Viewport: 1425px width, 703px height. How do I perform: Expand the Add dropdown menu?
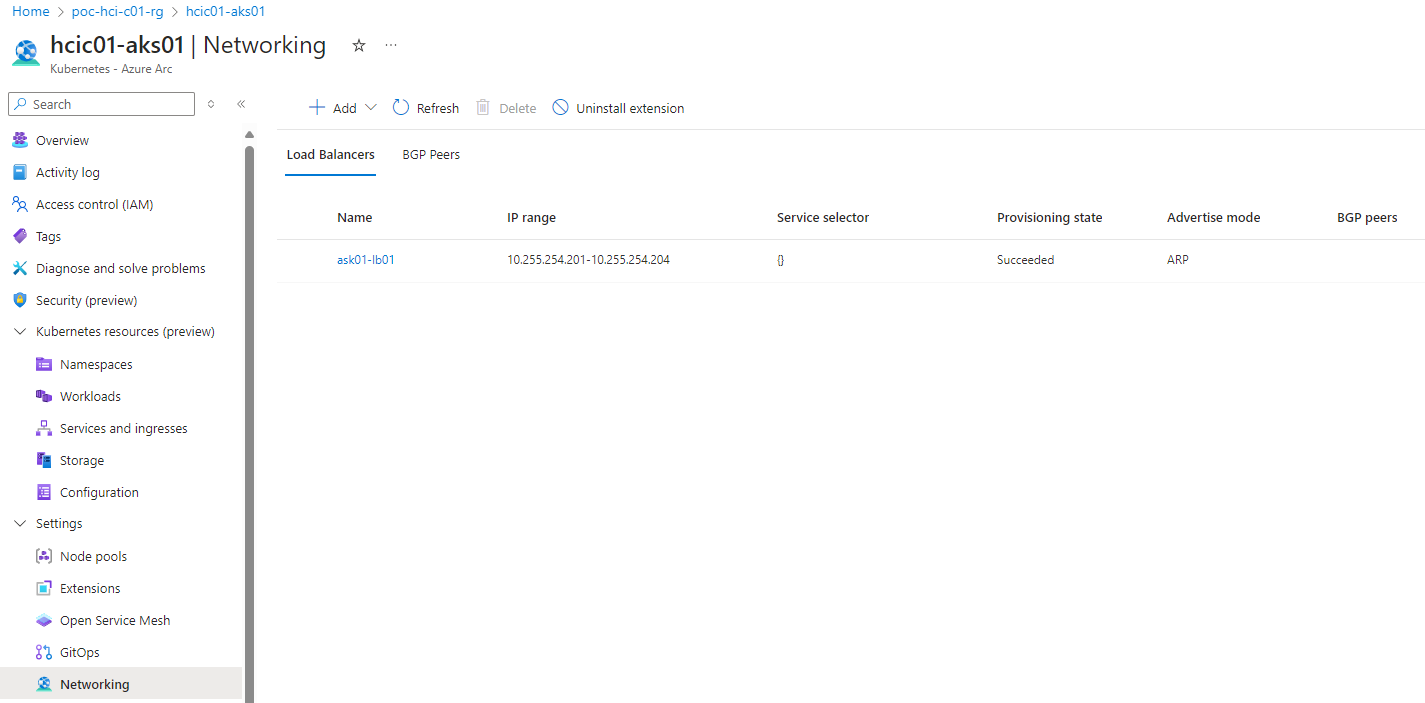371,108
